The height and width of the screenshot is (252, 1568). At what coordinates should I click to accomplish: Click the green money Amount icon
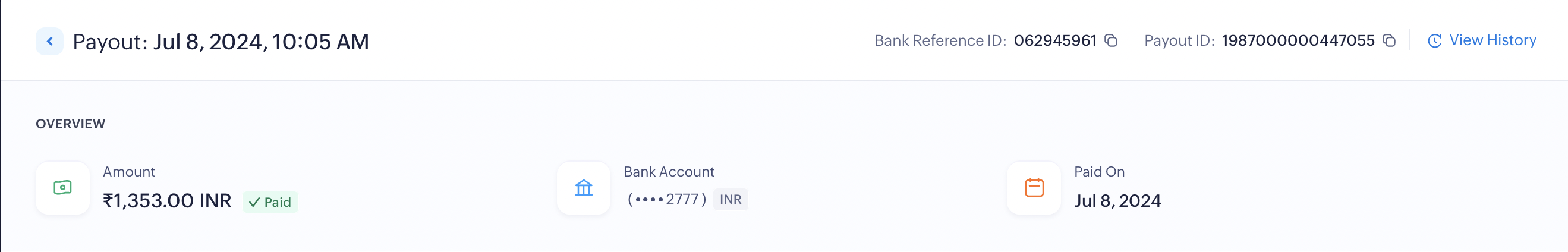[x=62, y=187]
